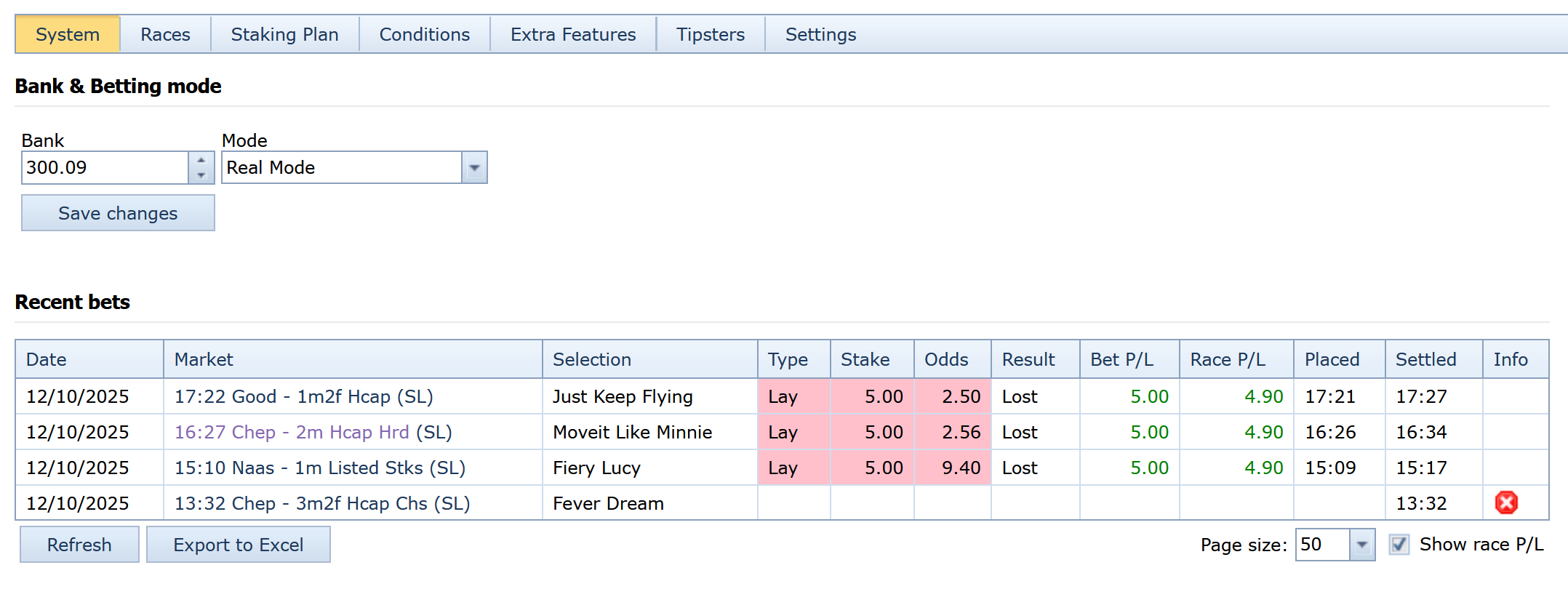Screen dimensions: 1568x597
Task: Open the Staking Plan tab
Action: click(284, 34)
